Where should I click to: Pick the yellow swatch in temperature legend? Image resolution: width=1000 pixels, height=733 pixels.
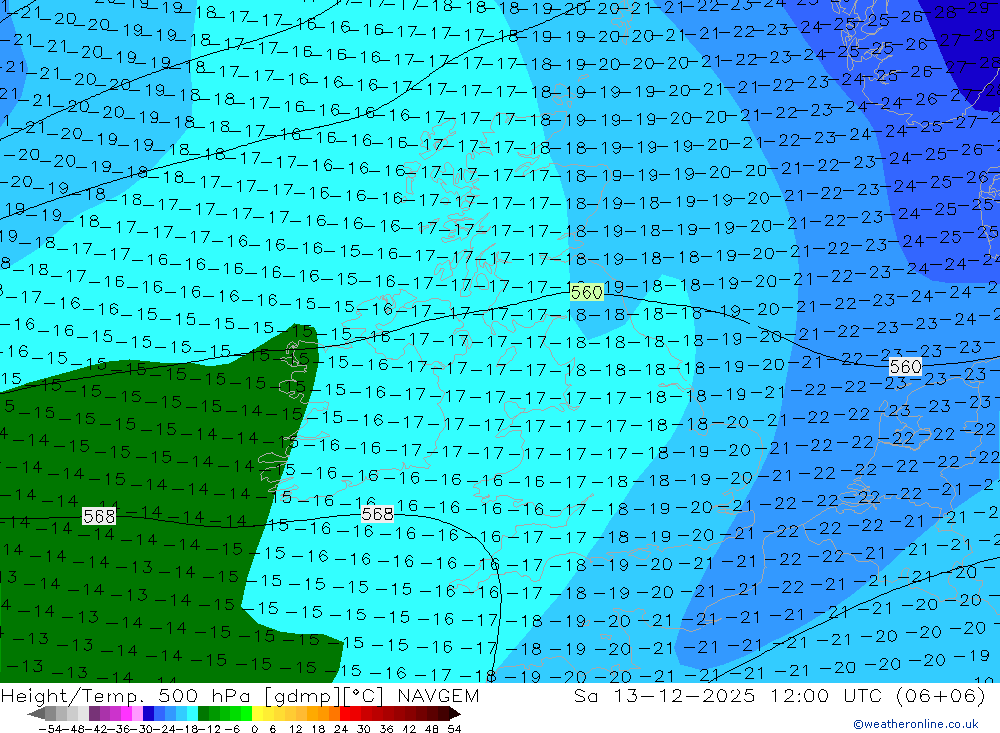click(x=262, y=714)
